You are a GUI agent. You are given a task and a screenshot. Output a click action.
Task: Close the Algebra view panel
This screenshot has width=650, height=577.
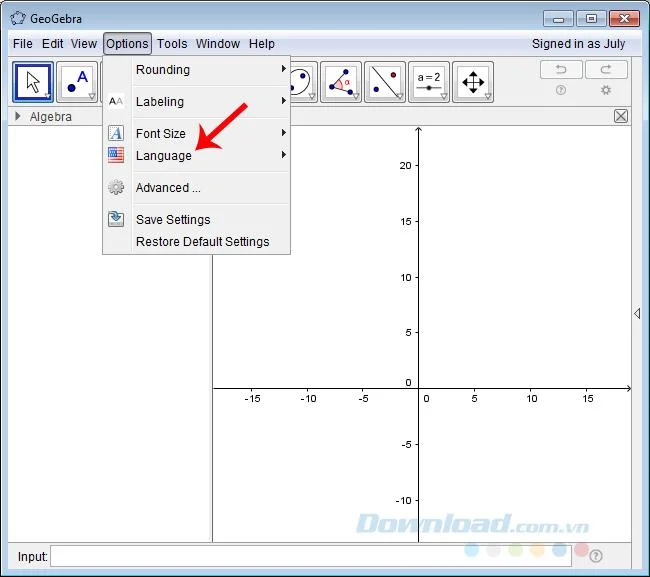tap(621, 116)
